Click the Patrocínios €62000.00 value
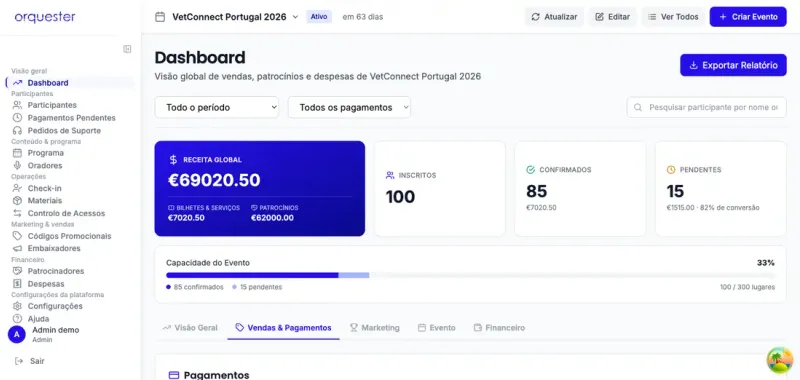800x380 pixels. click(272, 218)
